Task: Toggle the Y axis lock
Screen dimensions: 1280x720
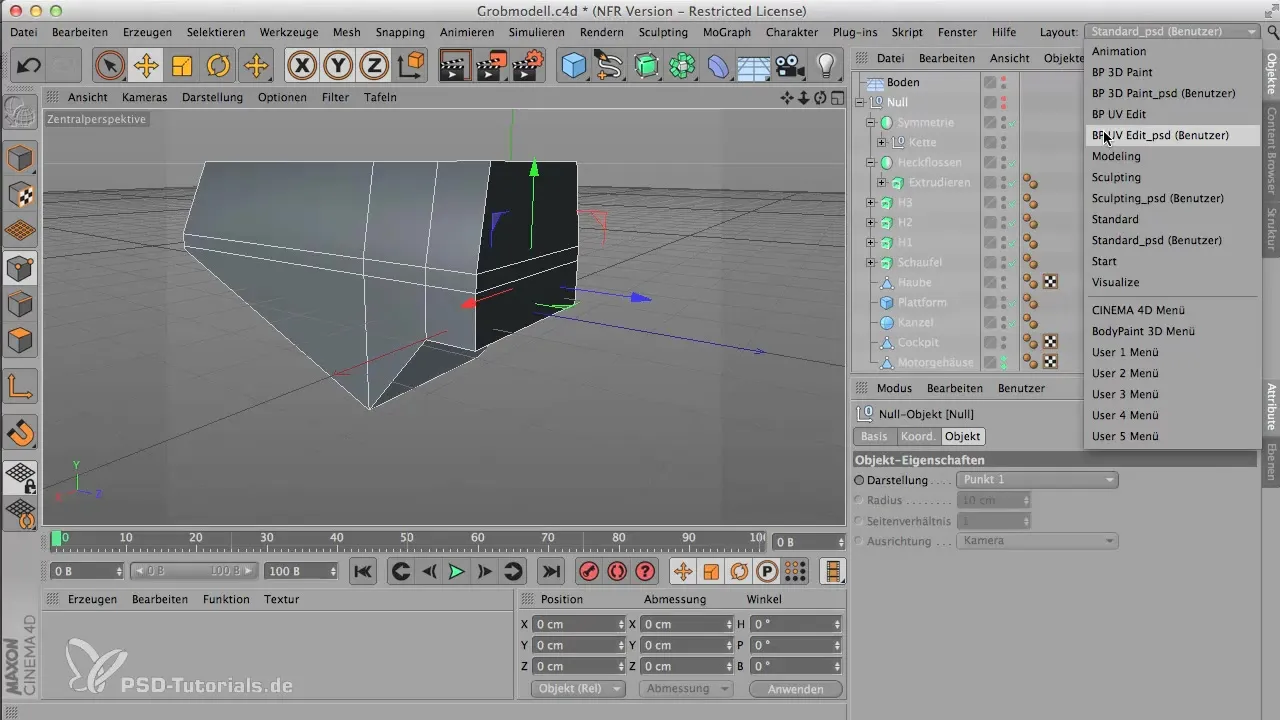Action: (338, 66)
